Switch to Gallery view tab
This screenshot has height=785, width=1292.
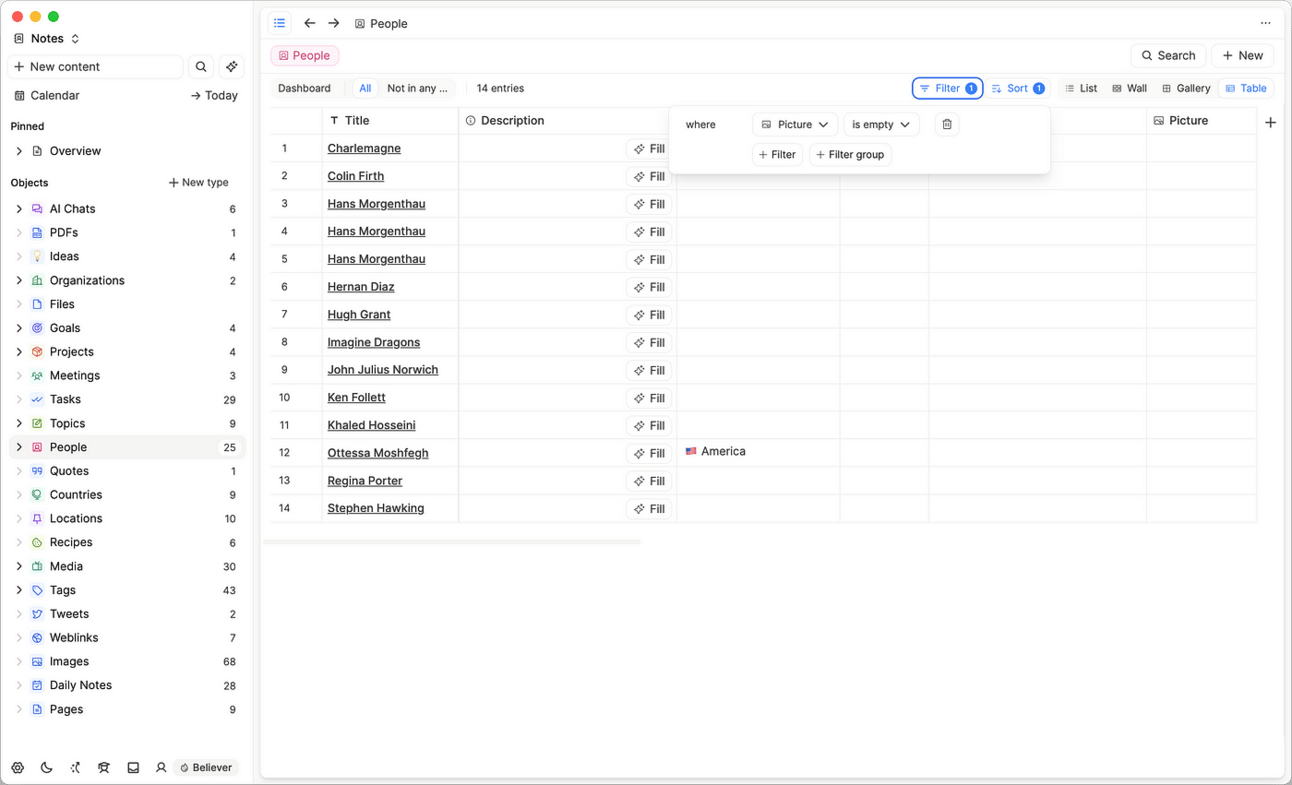click(1186, 88)
